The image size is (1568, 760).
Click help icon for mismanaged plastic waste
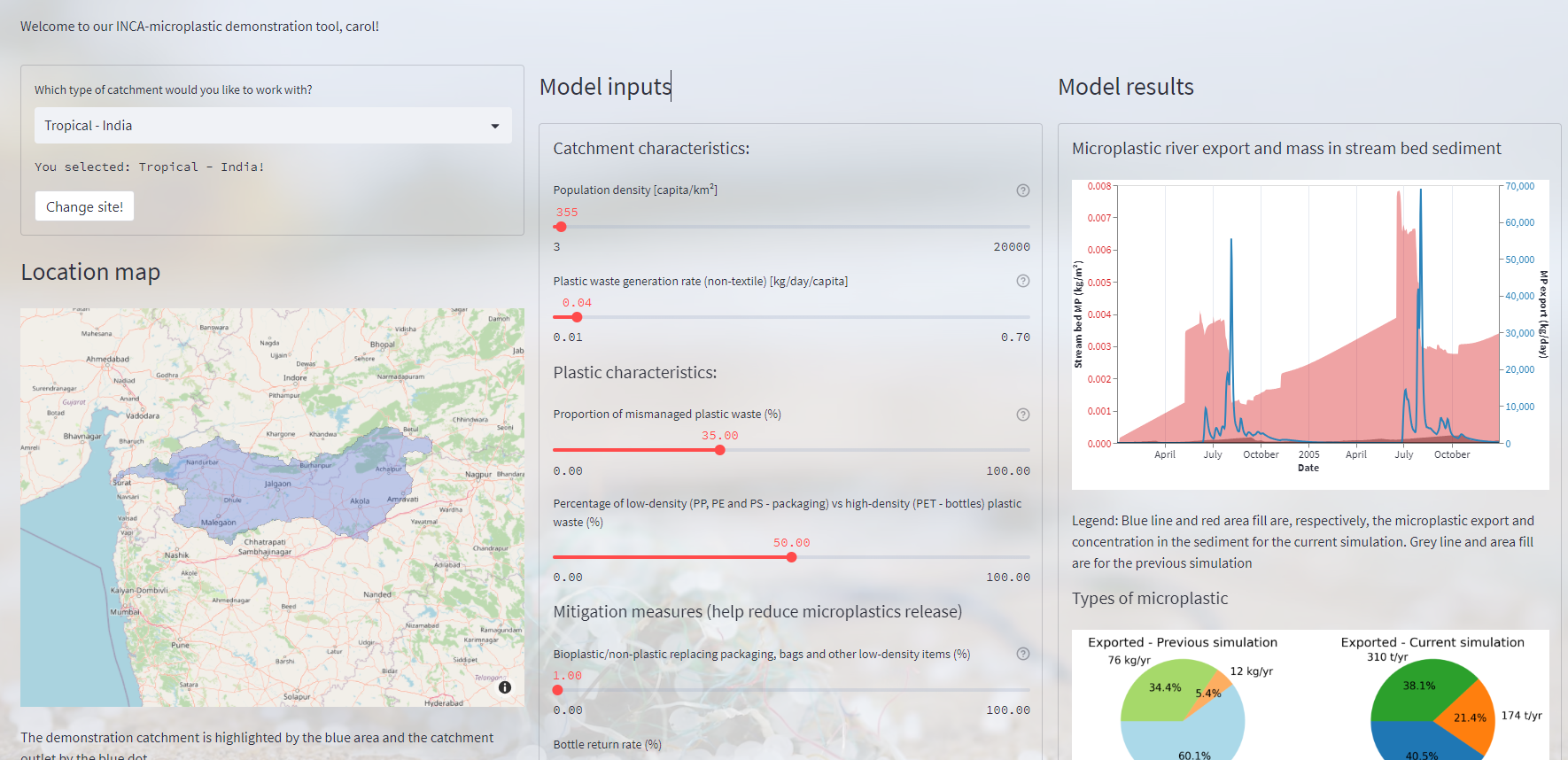pyautogui.click(x=1022, y=415)
